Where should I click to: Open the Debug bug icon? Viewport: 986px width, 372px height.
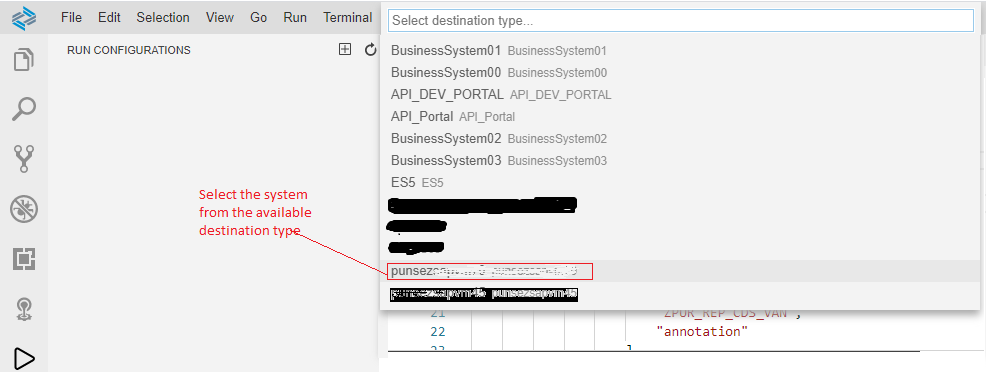[24, 209]
